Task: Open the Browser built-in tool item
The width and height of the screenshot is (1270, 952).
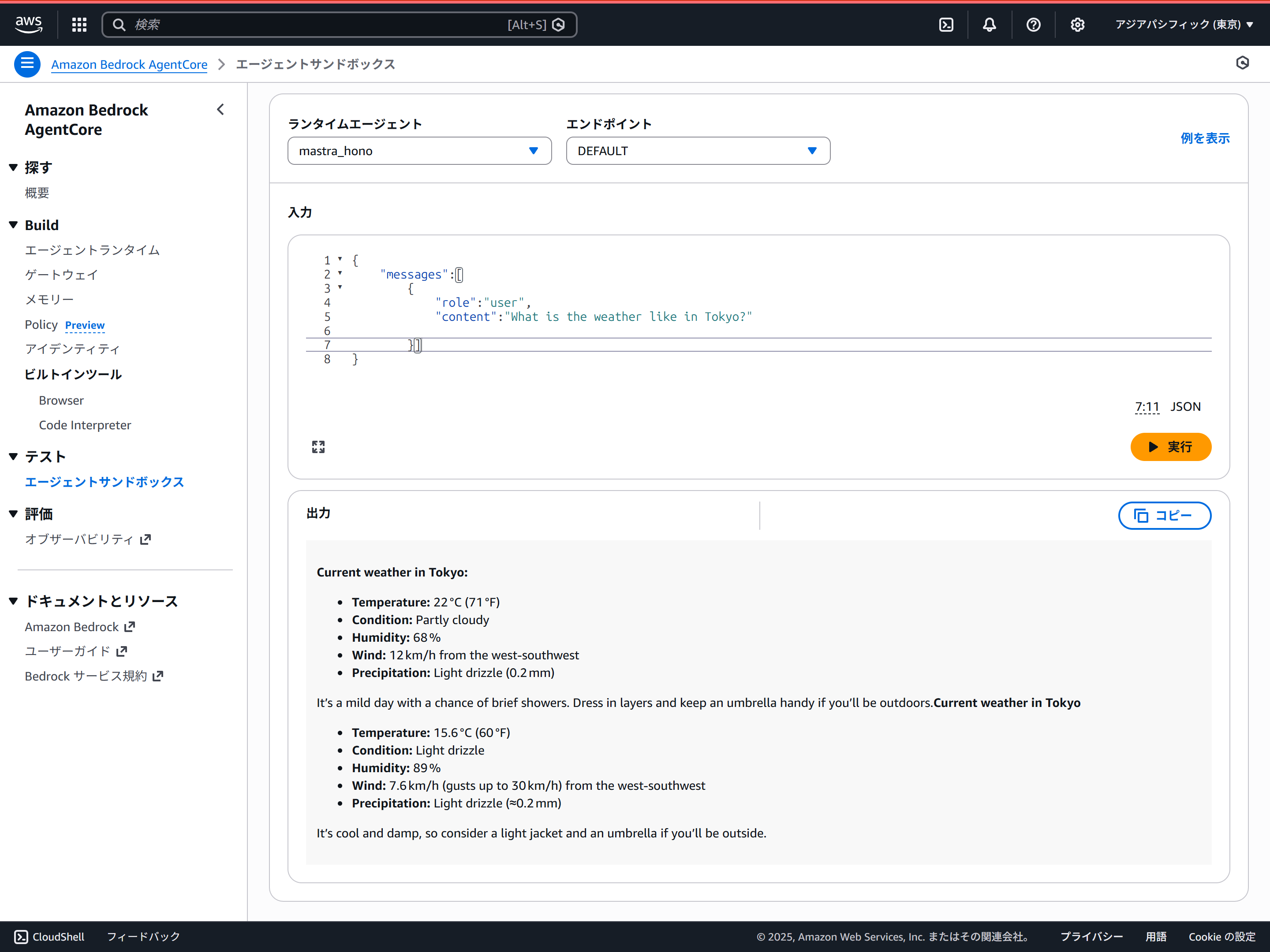Action: coord(61,400)
